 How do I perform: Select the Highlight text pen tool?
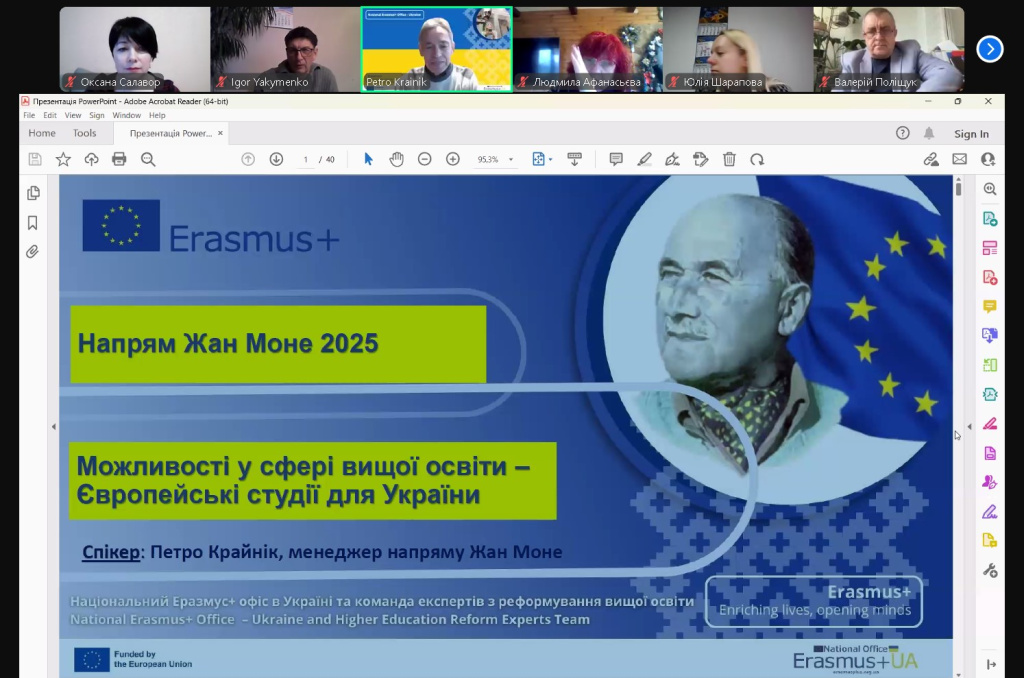click(645, 159)
